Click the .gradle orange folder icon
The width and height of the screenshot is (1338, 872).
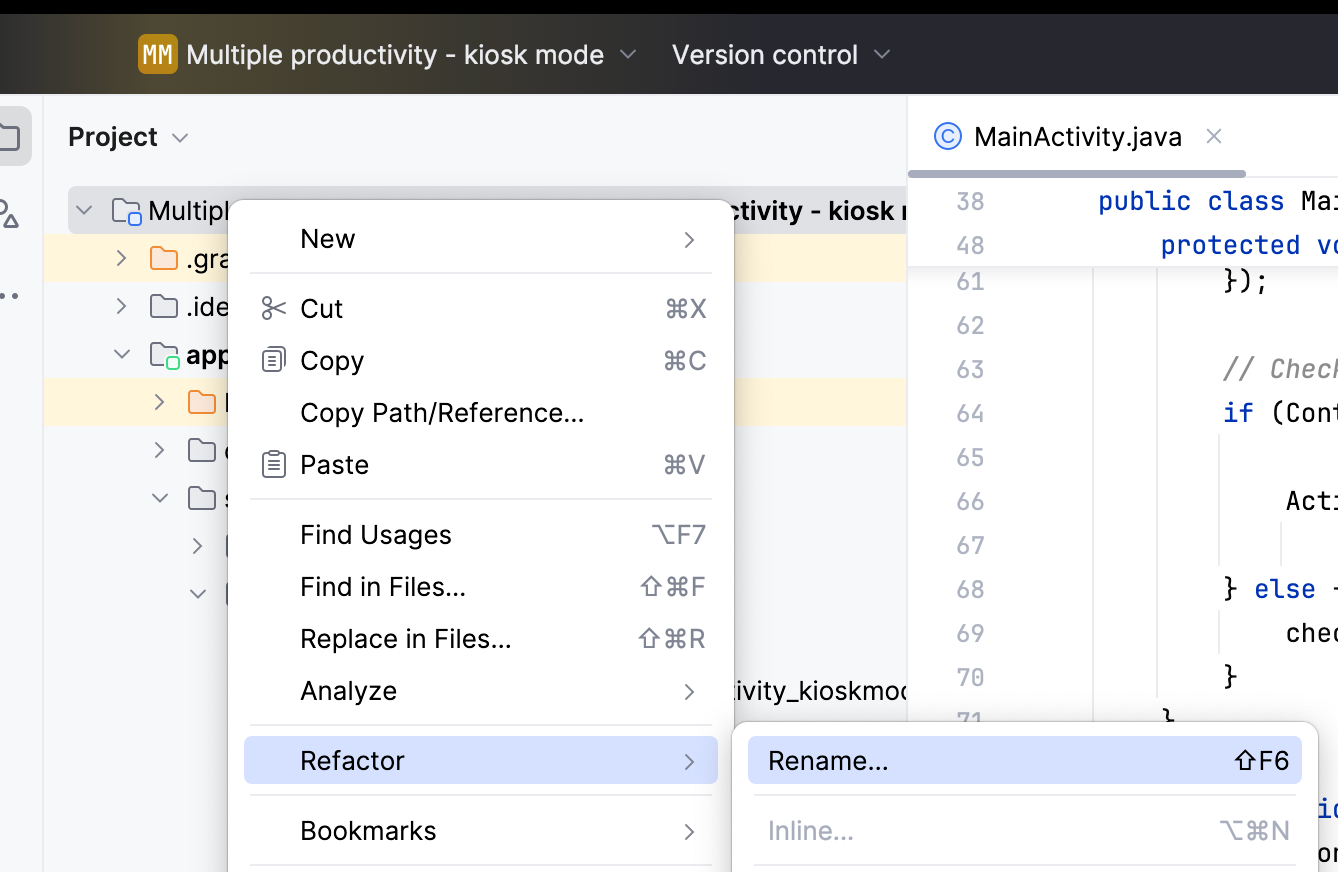tap(163, 259)
